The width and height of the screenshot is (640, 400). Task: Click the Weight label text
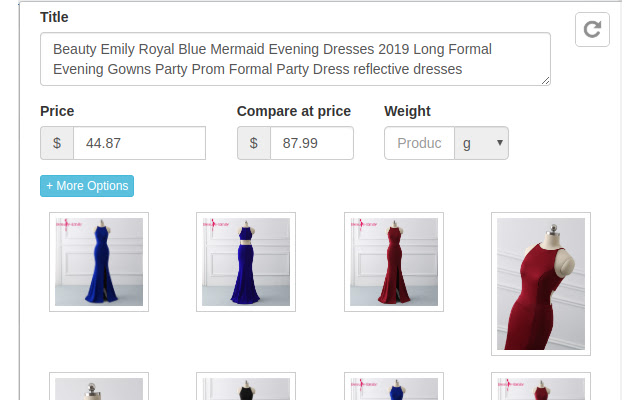407,111
